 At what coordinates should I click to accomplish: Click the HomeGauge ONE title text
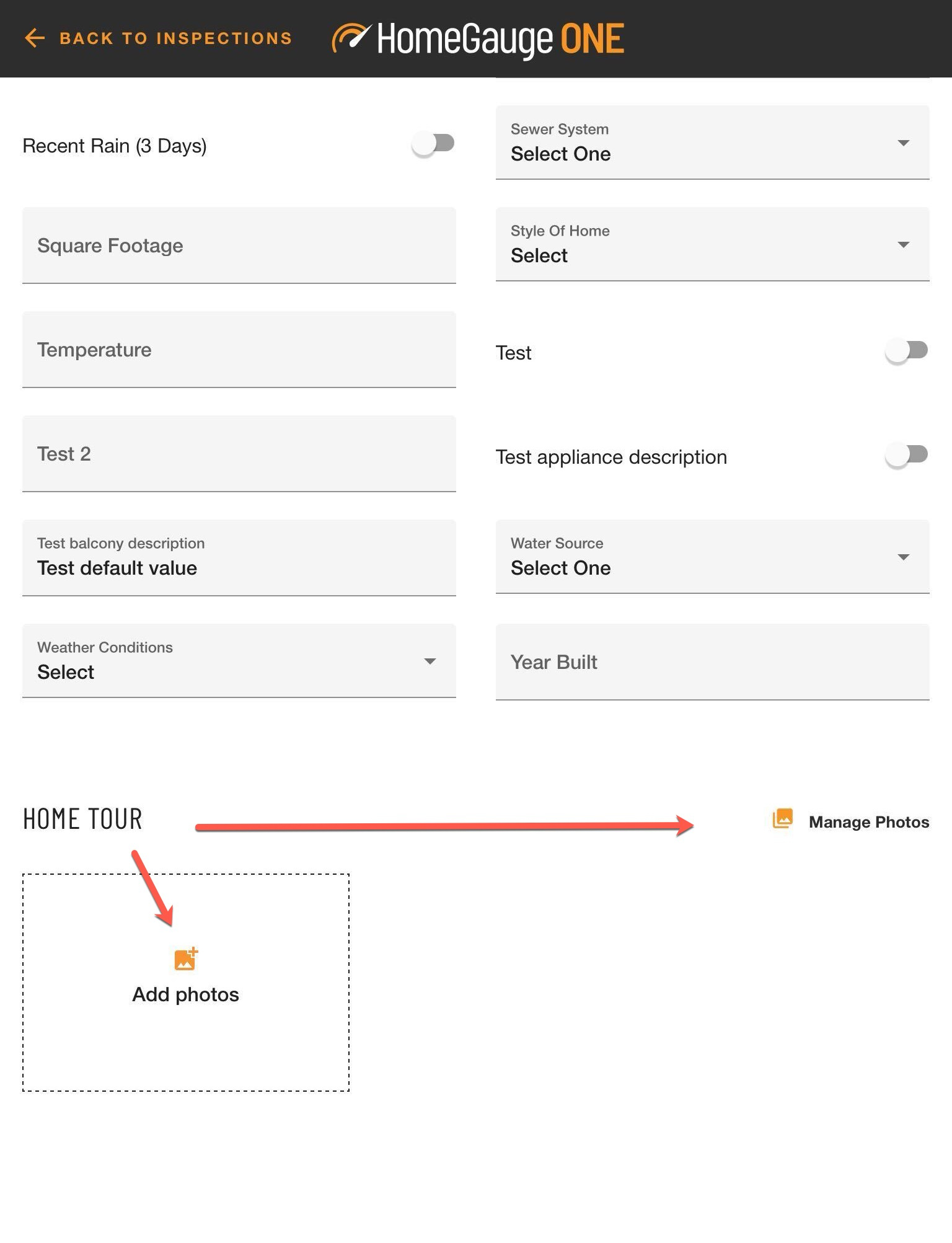(x=500, y=39)
